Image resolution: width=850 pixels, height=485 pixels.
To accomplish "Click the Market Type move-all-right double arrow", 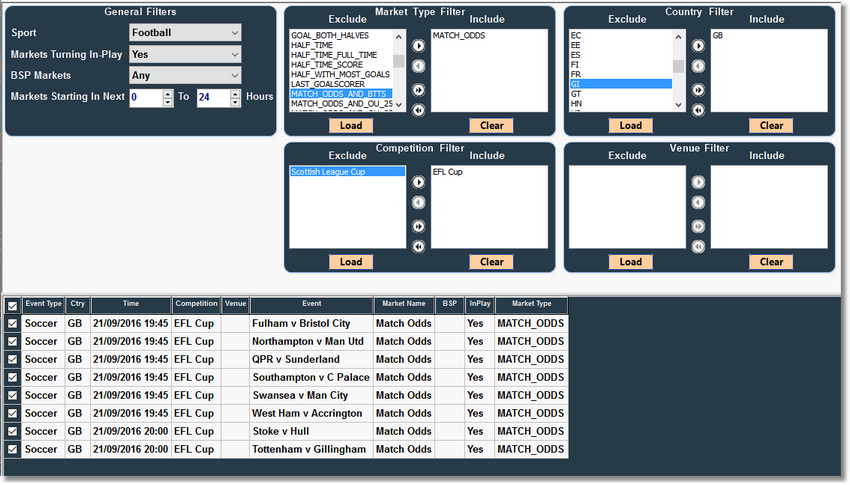I will (x=418, y=90).
